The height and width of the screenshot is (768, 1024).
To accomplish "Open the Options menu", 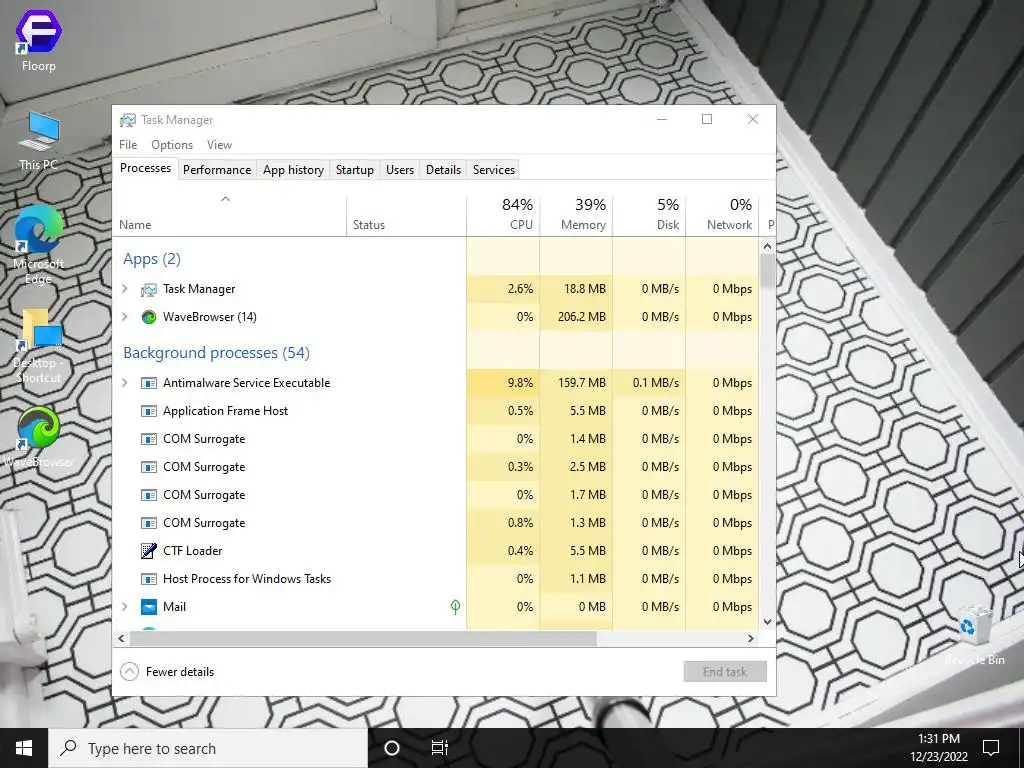I will click(x=172, y=145).
